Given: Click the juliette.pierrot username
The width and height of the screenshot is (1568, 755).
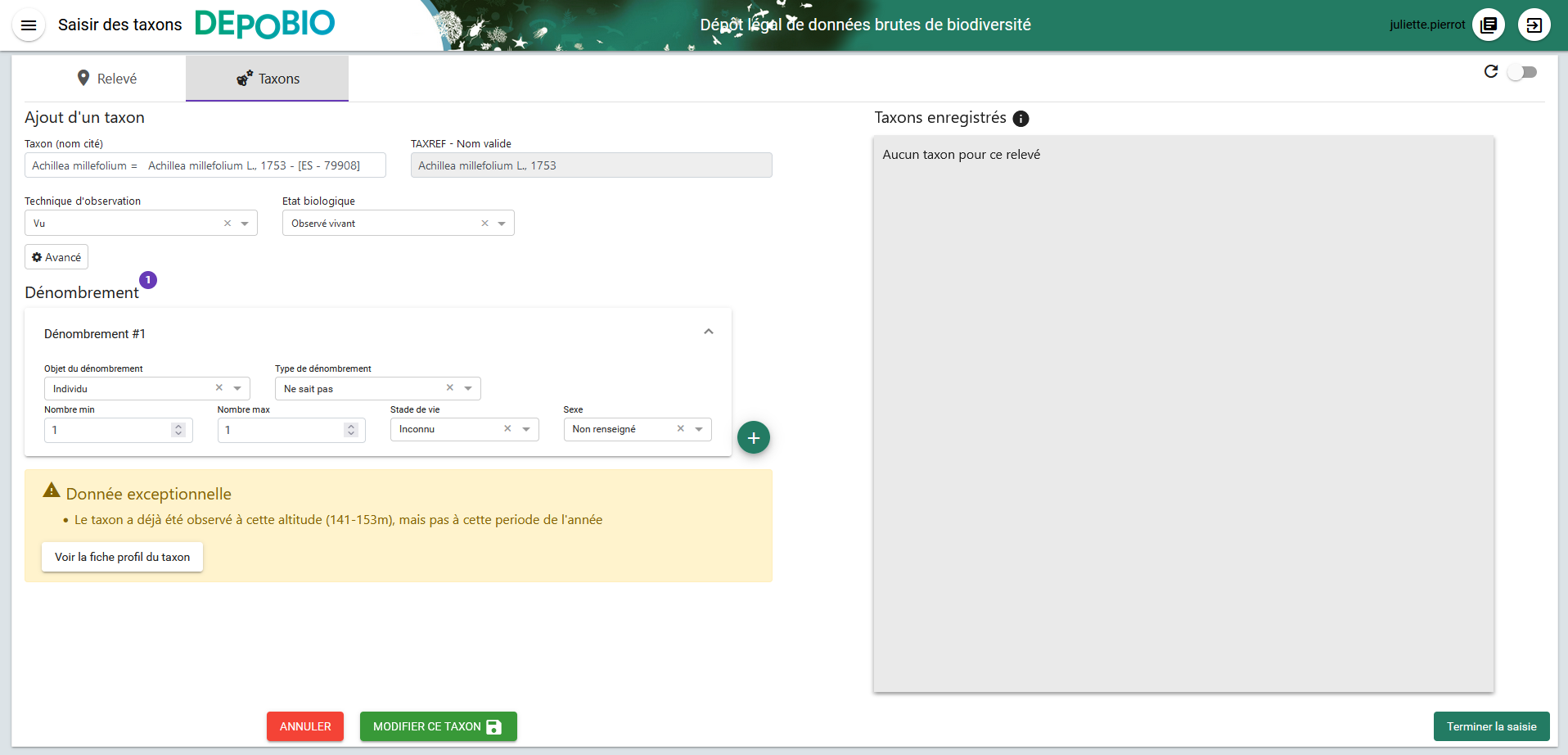Looking at the screenshot, I should pos(1427,25).
